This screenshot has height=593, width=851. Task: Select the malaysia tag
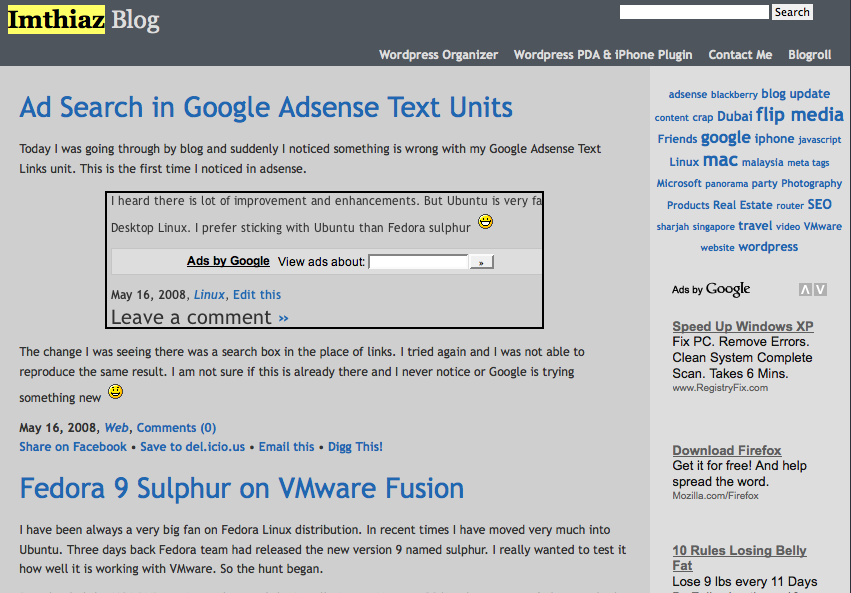tap(763, 162)
